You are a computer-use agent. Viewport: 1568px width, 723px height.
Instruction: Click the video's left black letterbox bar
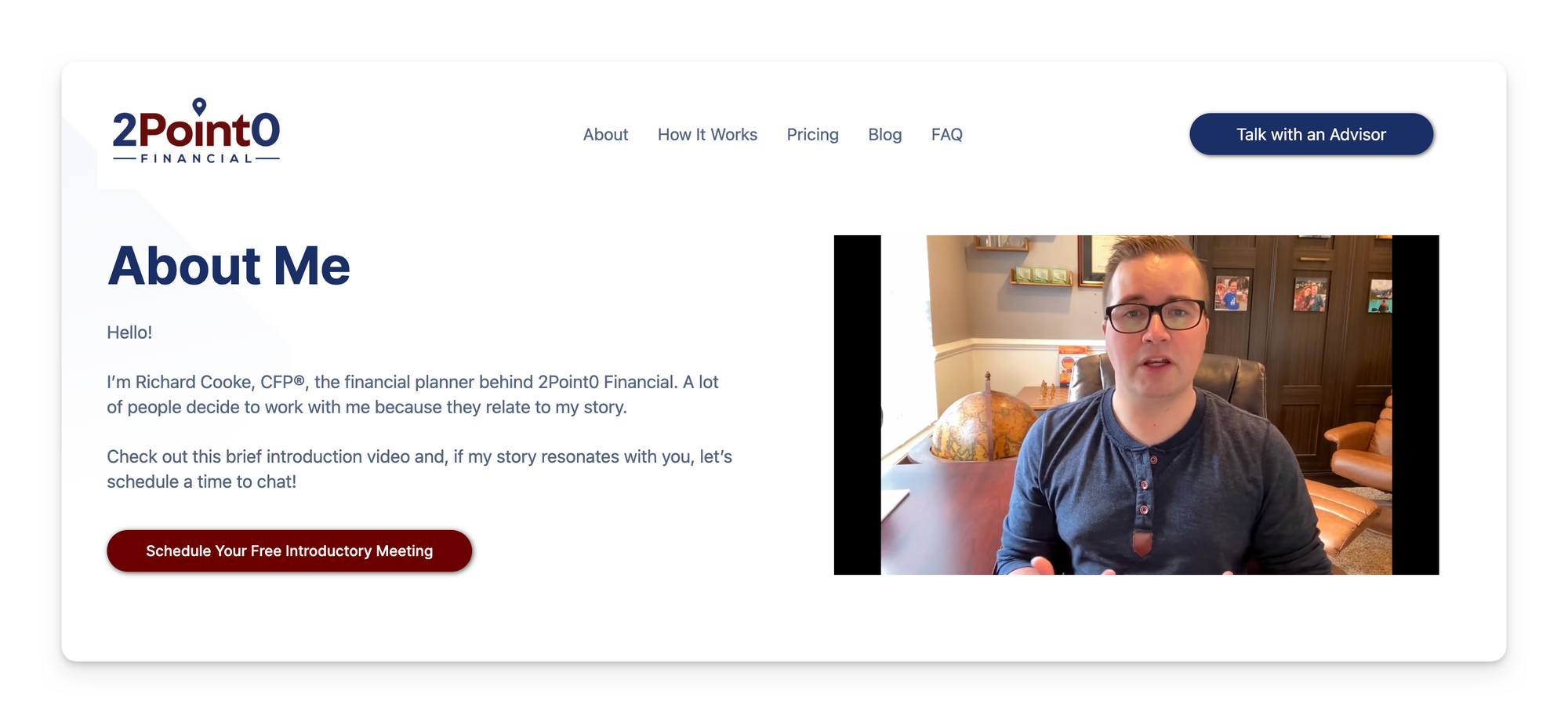pyautogui.click(x=858, y=405)
